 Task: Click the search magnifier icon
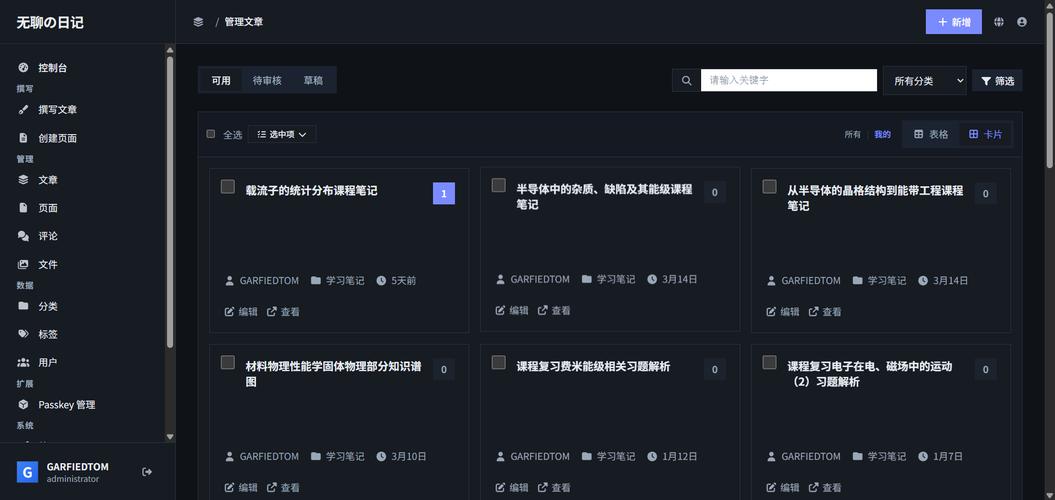tap(686, 81)
